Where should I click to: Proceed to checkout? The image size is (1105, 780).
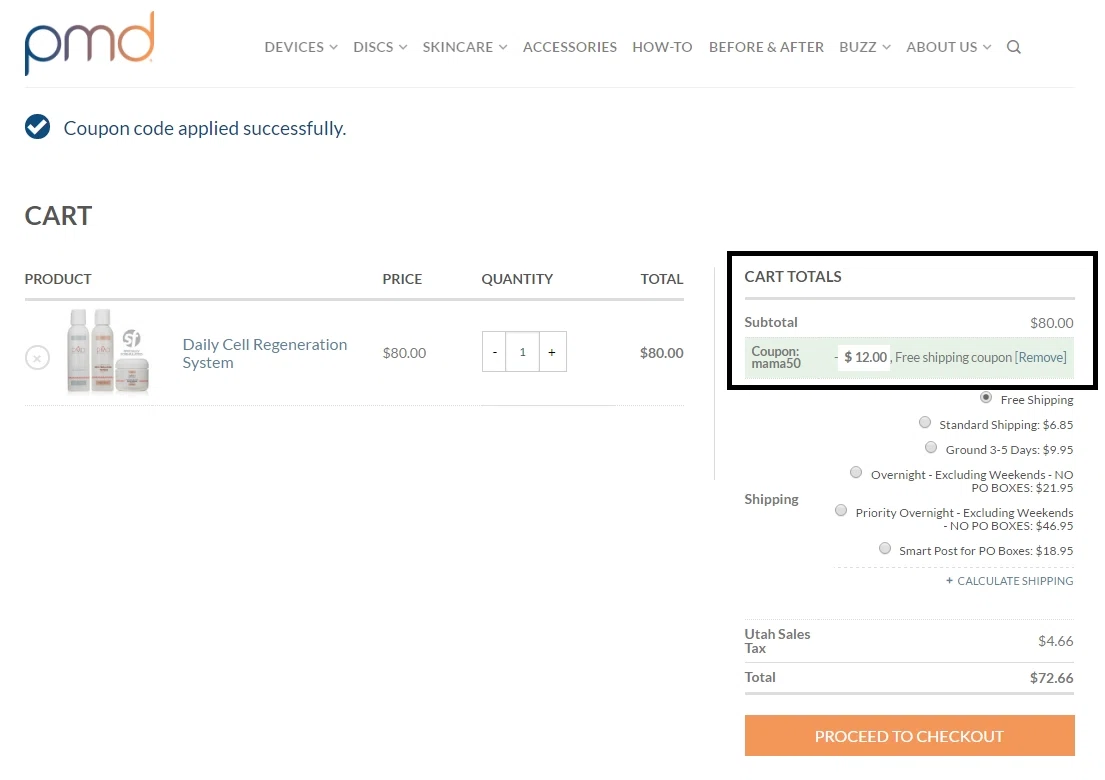point(909,736)
